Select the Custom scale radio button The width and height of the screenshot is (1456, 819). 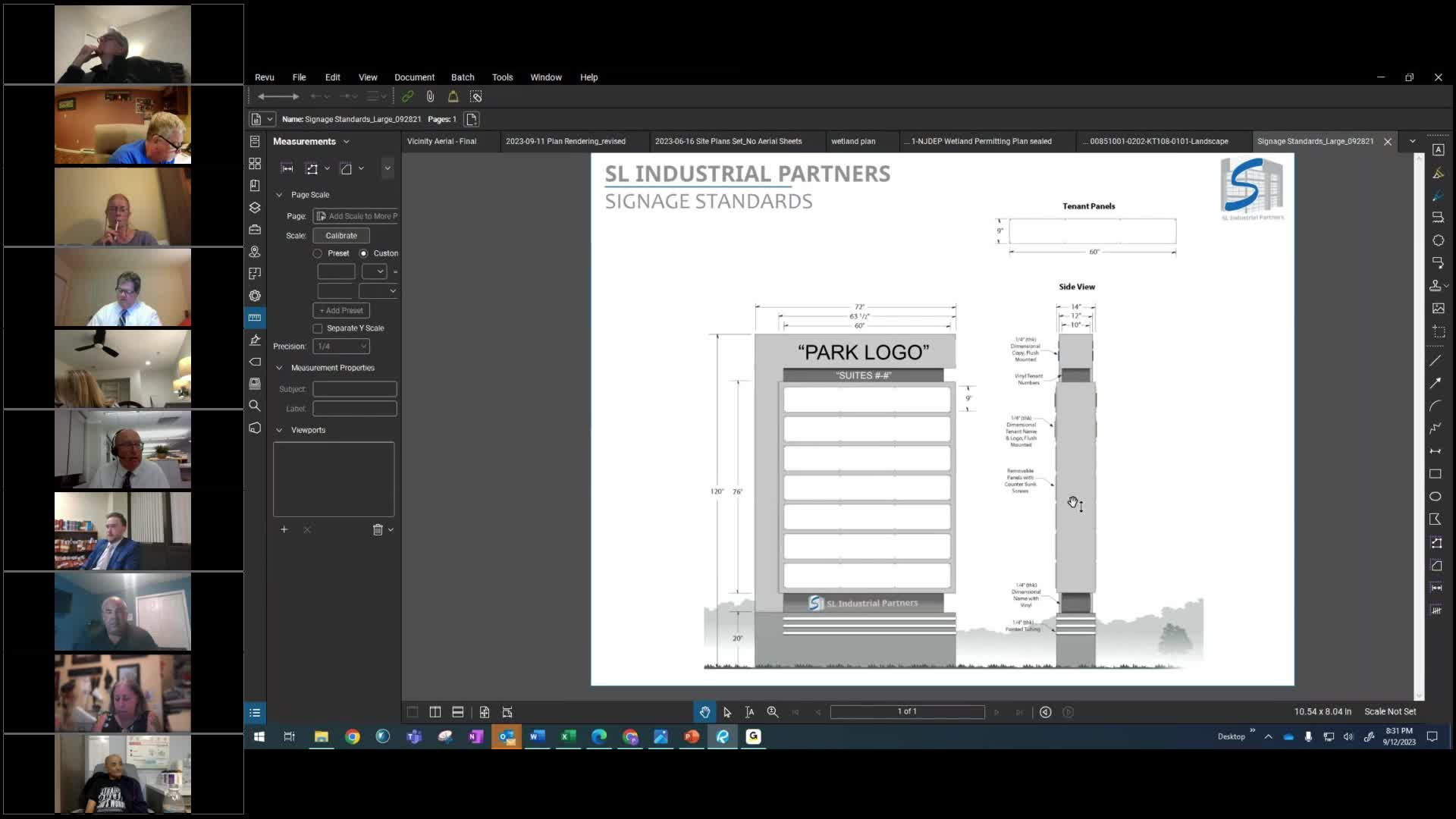pos(364,253)
